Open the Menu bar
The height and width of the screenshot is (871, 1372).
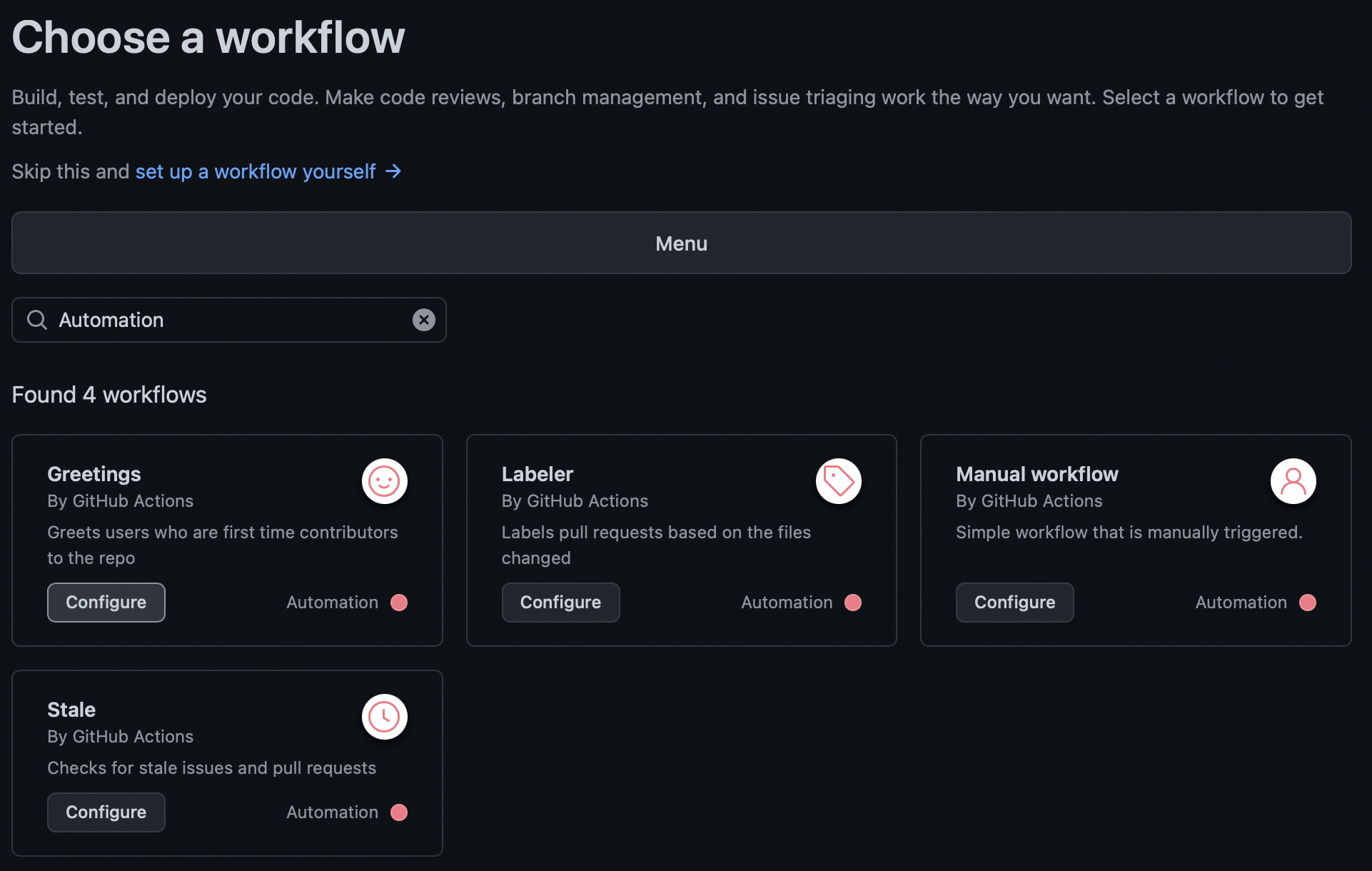tap(680, 243)
